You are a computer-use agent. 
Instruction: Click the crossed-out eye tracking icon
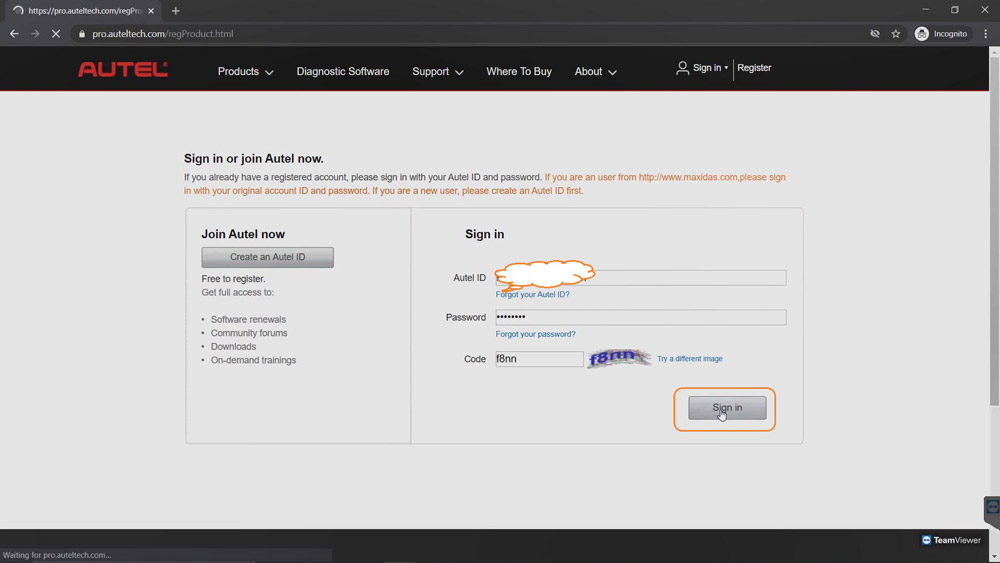[875, 34]
